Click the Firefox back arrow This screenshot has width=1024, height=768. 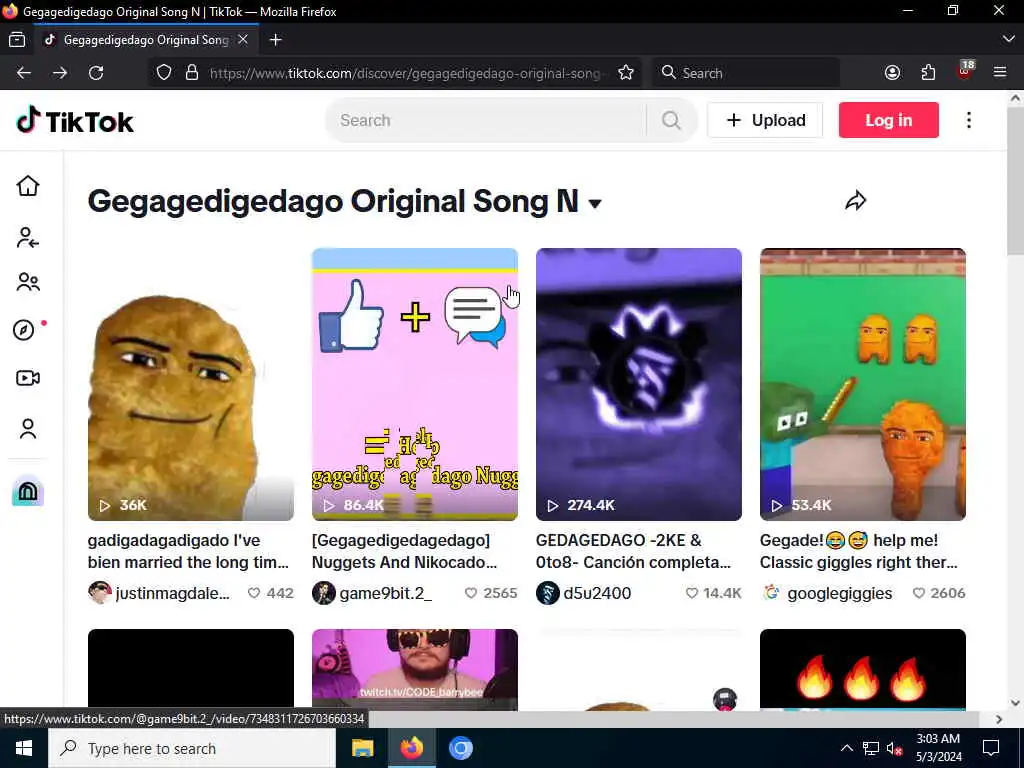pyautogui.click(x=24, y=72)
